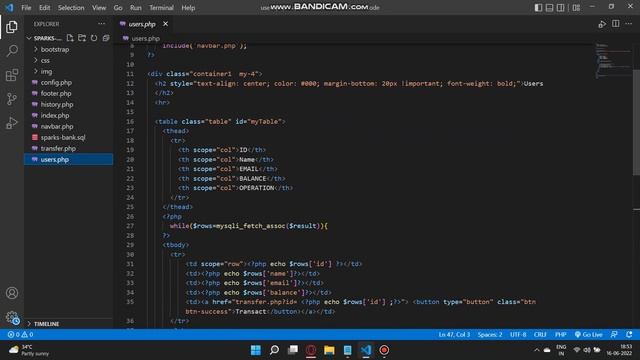
Task: Open the Manage gear icon
Action: [12, 317]
